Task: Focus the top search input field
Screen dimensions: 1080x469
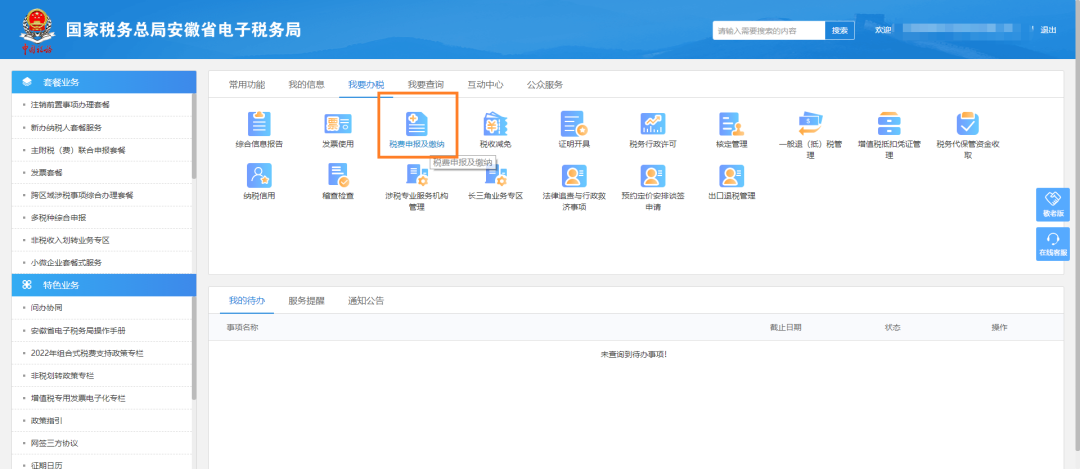Action: [768, 30]
